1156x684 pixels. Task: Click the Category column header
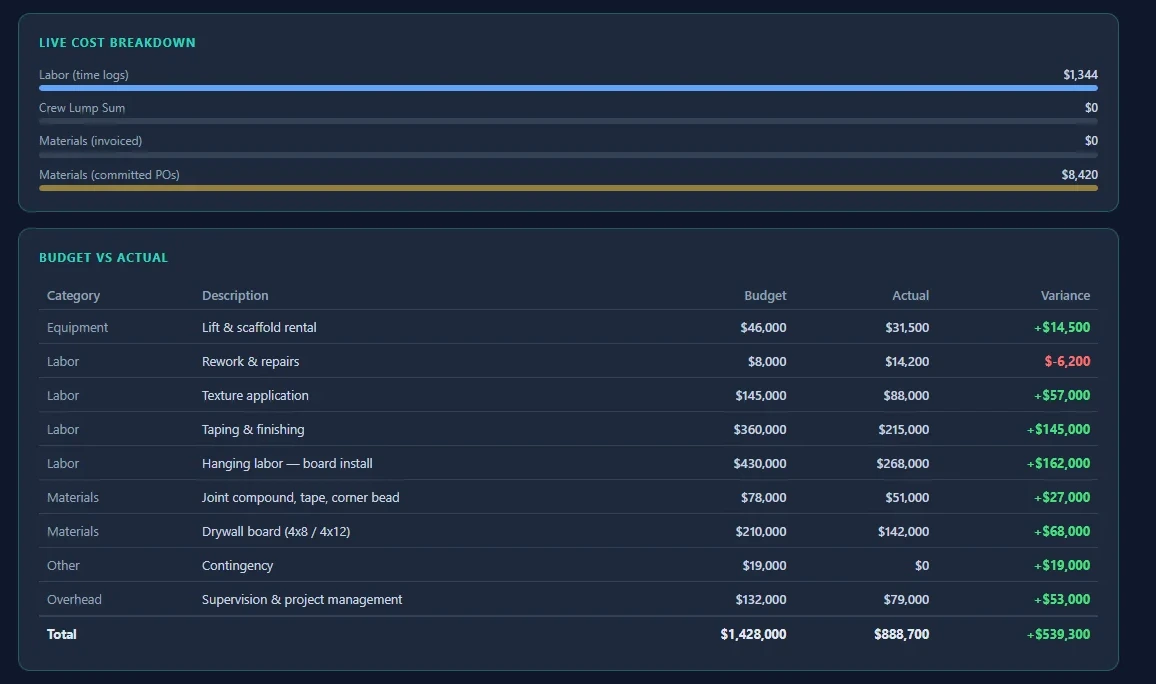pos(73,296)
